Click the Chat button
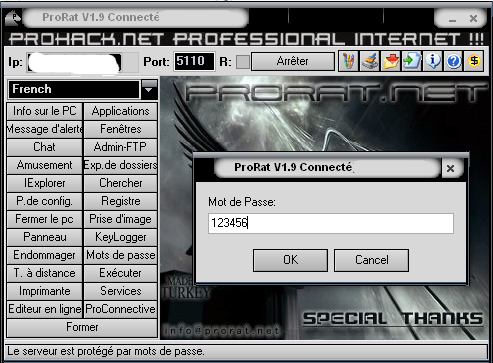The width and height of the screenshot is (493, 363). (45, 147)
